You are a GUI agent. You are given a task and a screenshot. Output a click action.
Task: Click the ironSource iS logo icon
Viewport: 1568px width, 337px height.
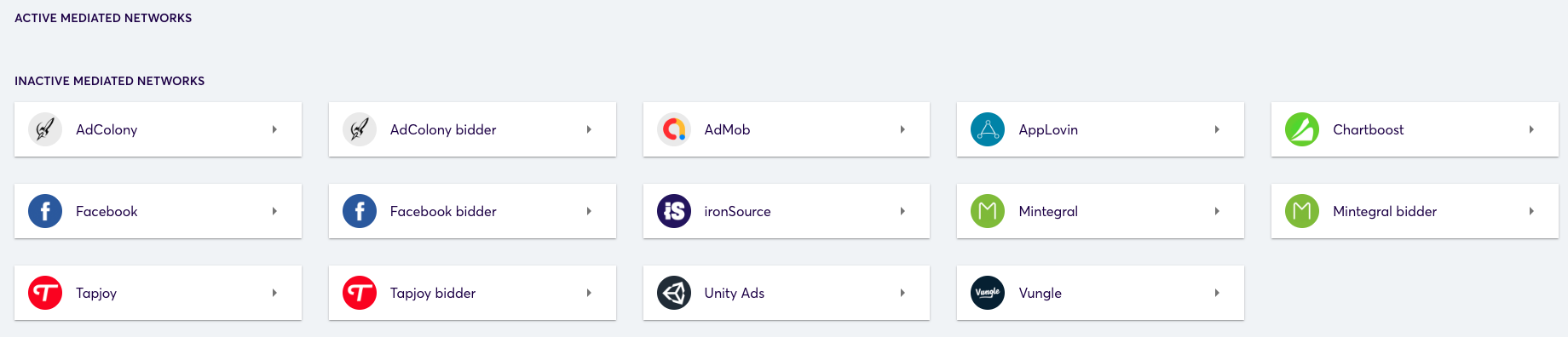click(x=674, y=211)
